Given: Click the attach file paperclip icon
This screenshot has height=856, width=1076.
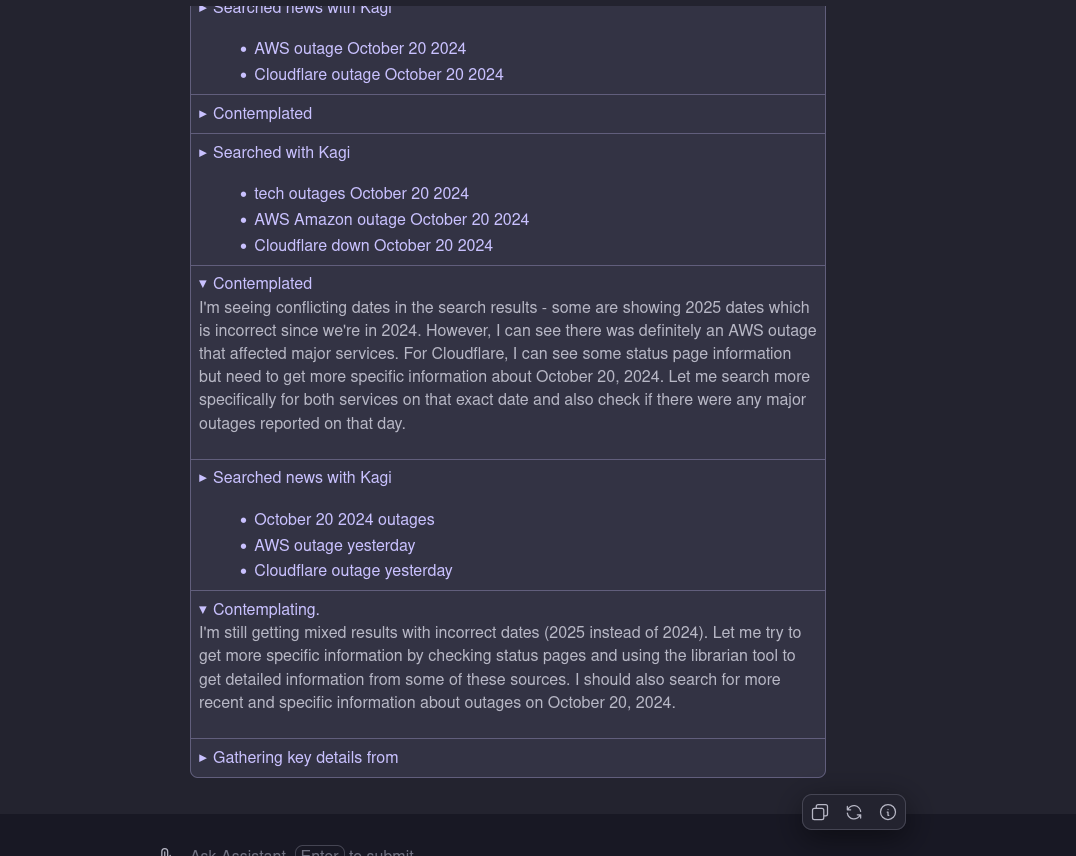Looking at the screenshot, I should [x=166, y=852].
